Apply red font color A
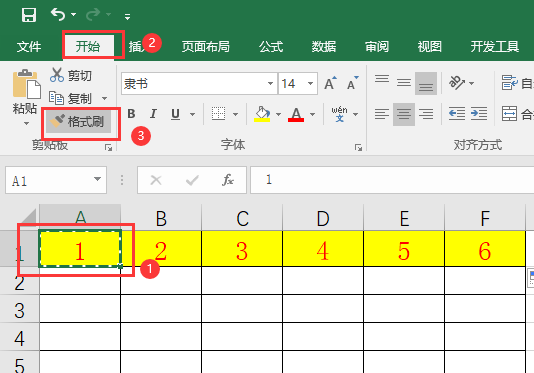 tap(296, 114)
